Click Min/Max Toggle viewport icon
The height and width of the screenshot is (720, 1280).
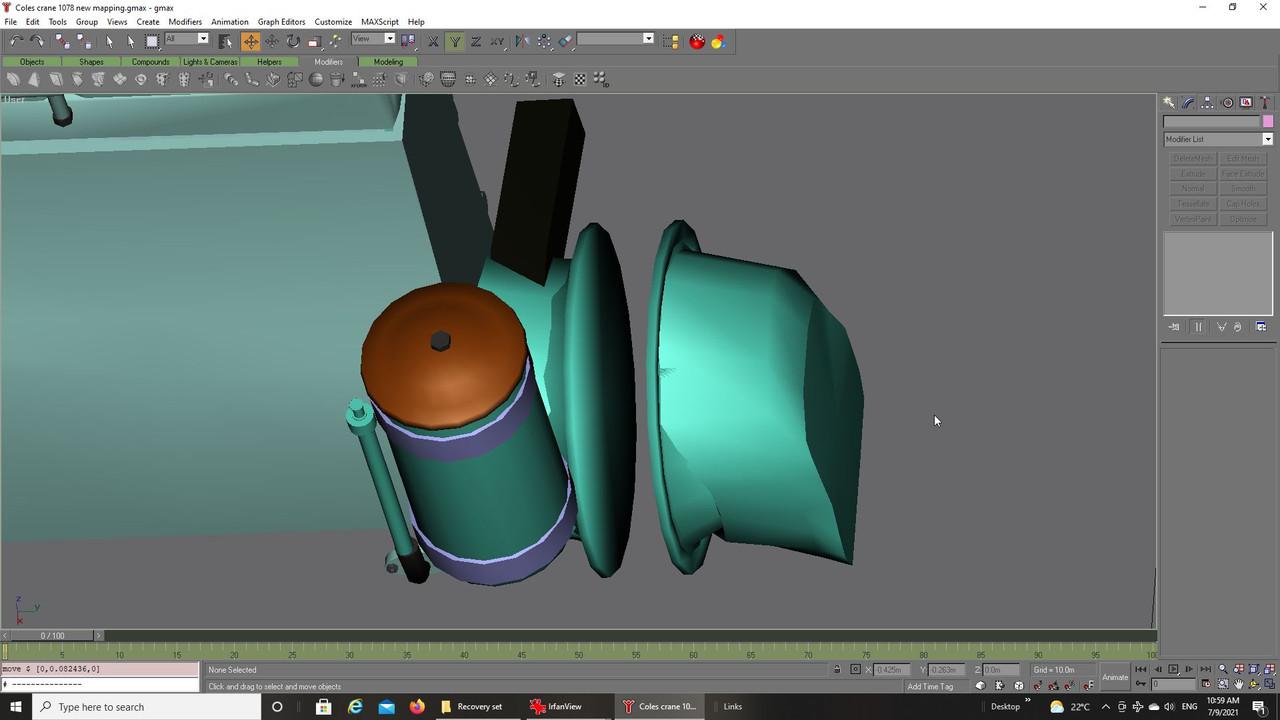coord(1270,685)
